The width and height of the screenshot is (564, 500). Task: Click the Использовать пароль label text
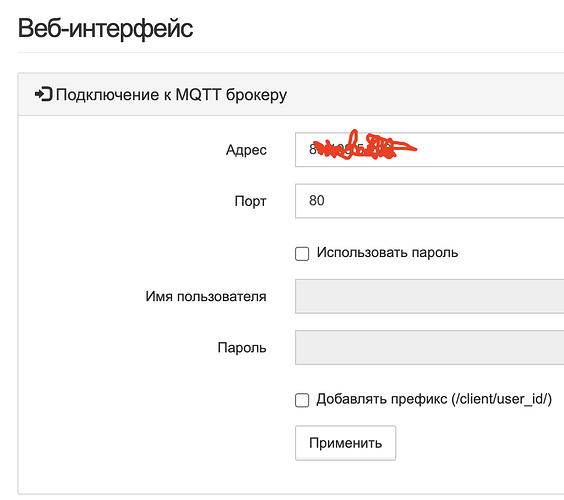[x=387, y=253]
